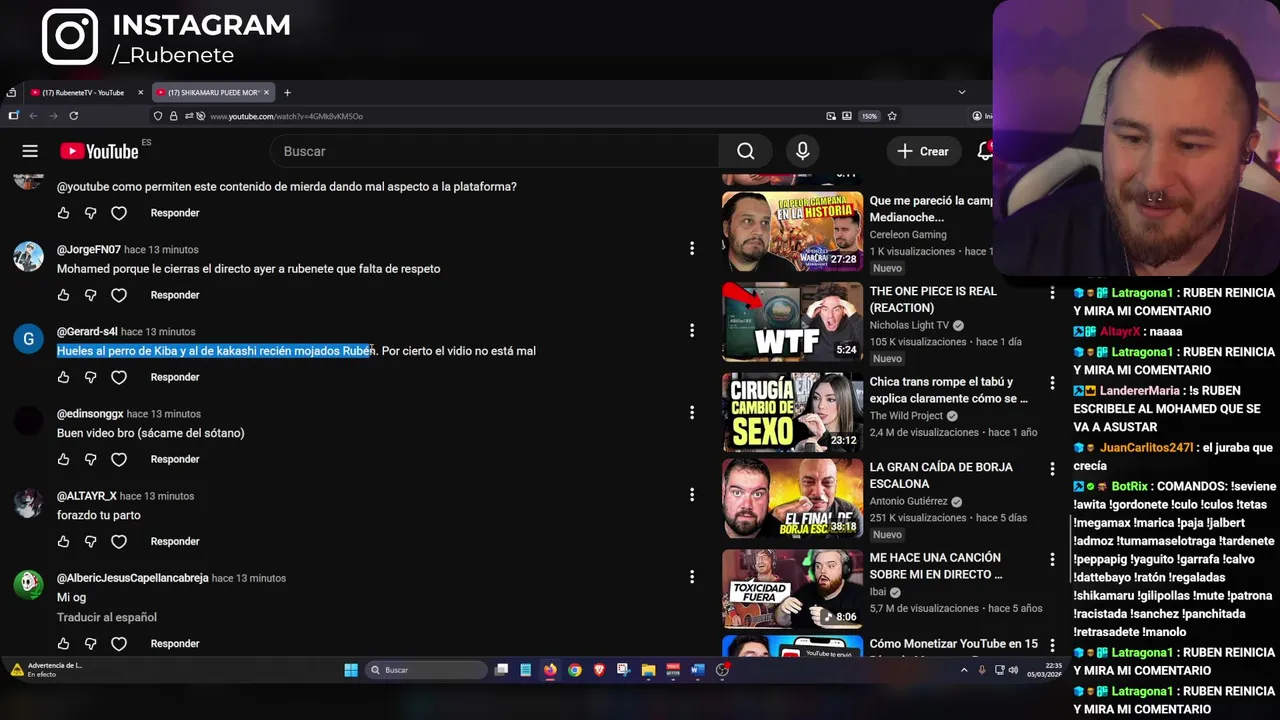
Task: Like edinsonggx's comment
Action: [x=63, y=459]
